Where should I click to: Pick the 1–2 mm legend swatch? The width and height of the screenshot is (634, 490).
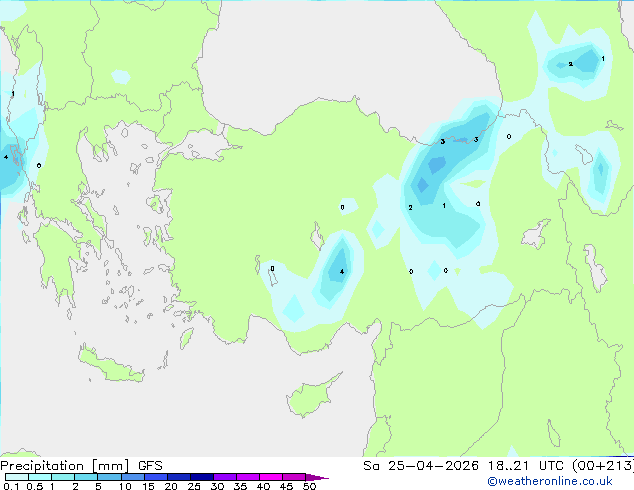[63, 477]
